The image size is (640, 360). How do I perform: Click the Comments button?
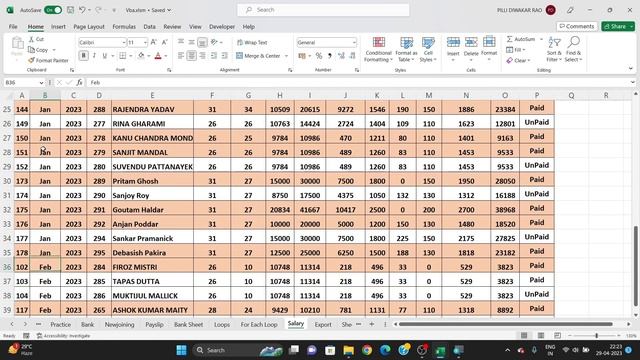pos(577,26)
